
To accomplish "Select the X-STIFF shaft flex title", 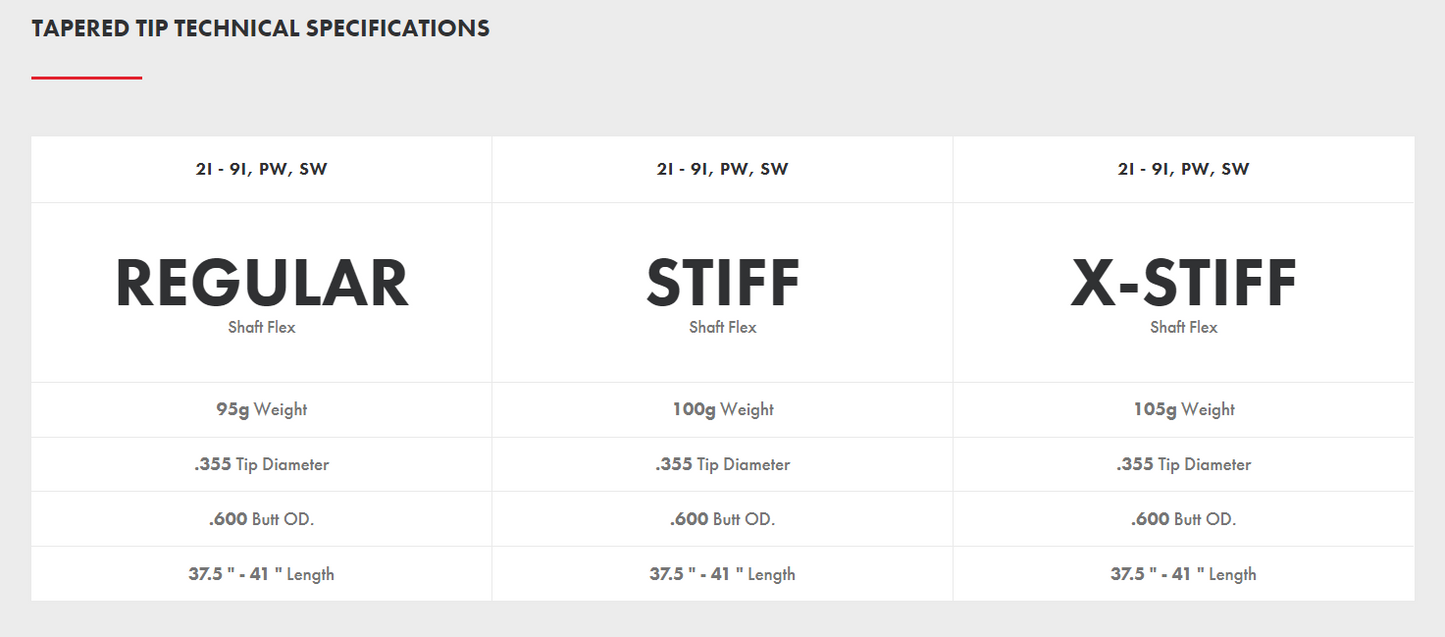I will pos(1183,283).
